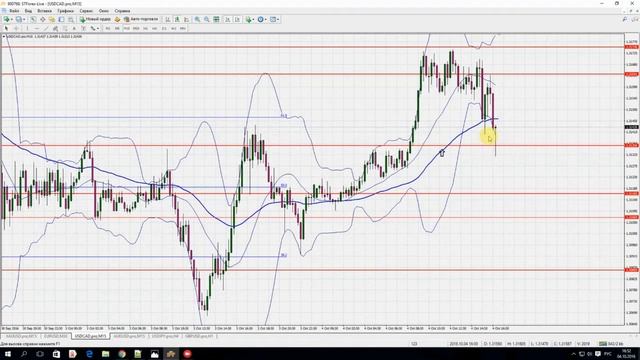Switch timeframe to M30

(136, 29)
